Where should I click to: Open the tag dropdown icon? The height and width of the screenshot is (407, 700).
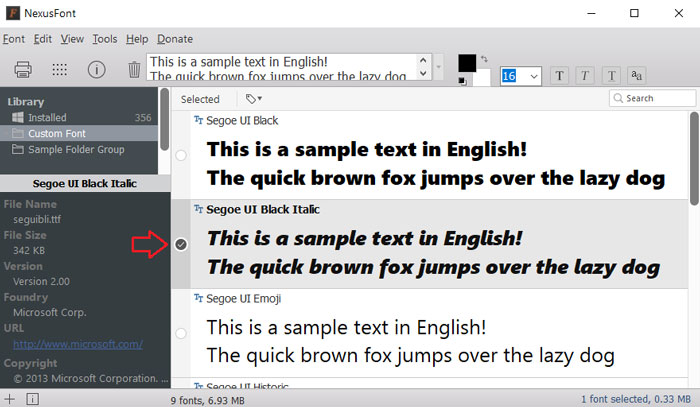click(254, 99)
